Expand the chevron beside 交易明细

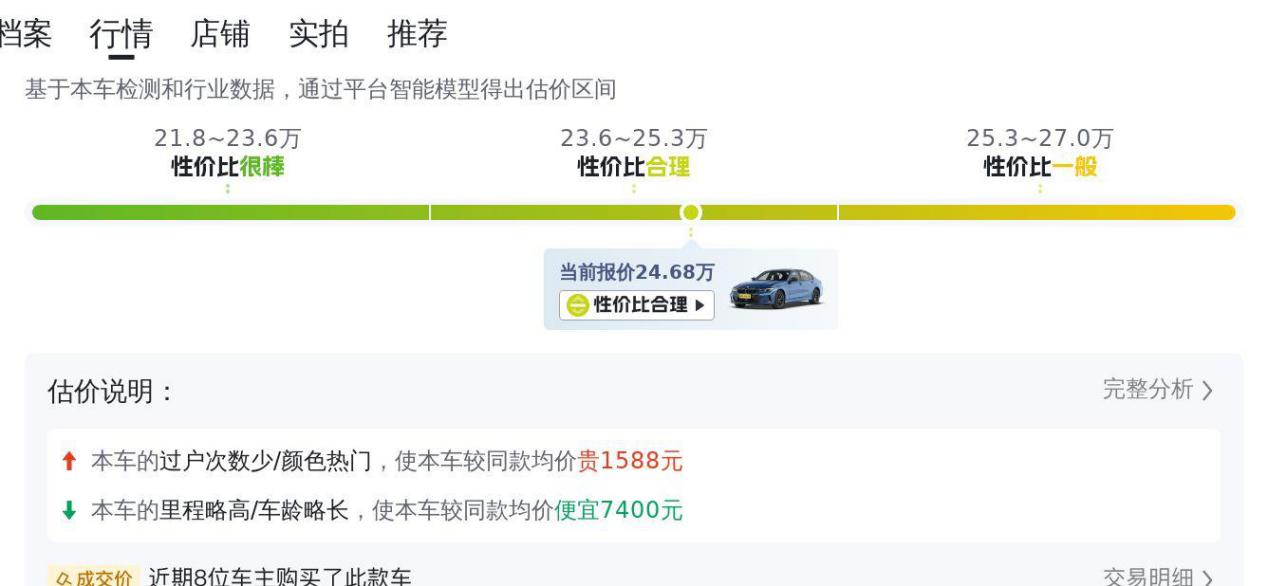(x=1207, y=579)
